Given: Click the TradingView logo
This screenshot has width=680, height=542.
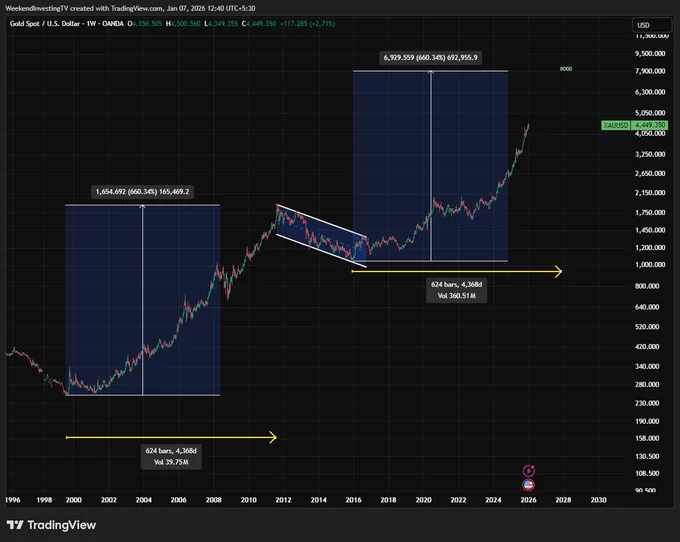Looking at the screenshot, I should click(51, 525).
